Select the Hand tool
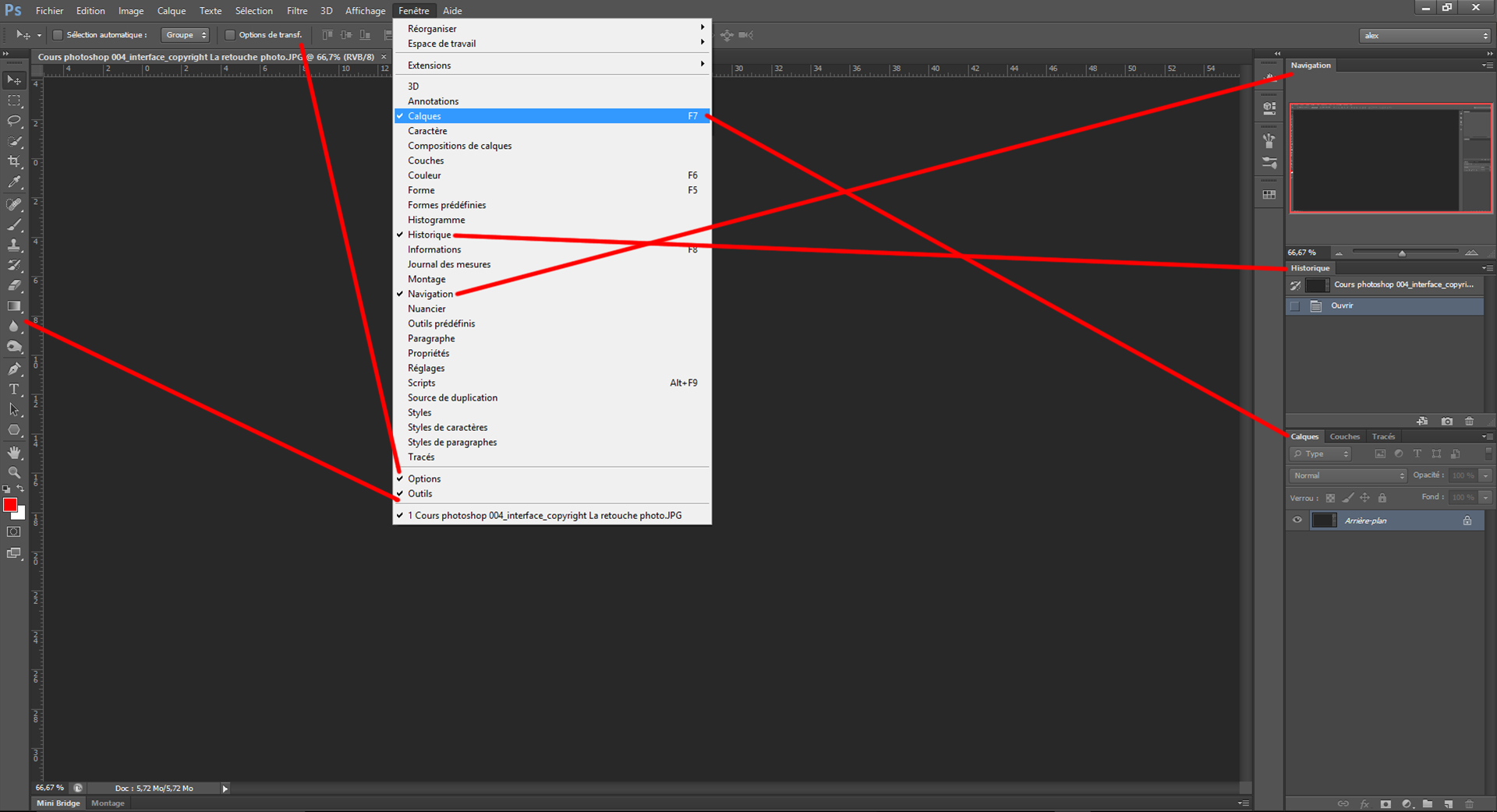Screen dimensions: 1497x812 pyautogui.click(x=14, y=453)
